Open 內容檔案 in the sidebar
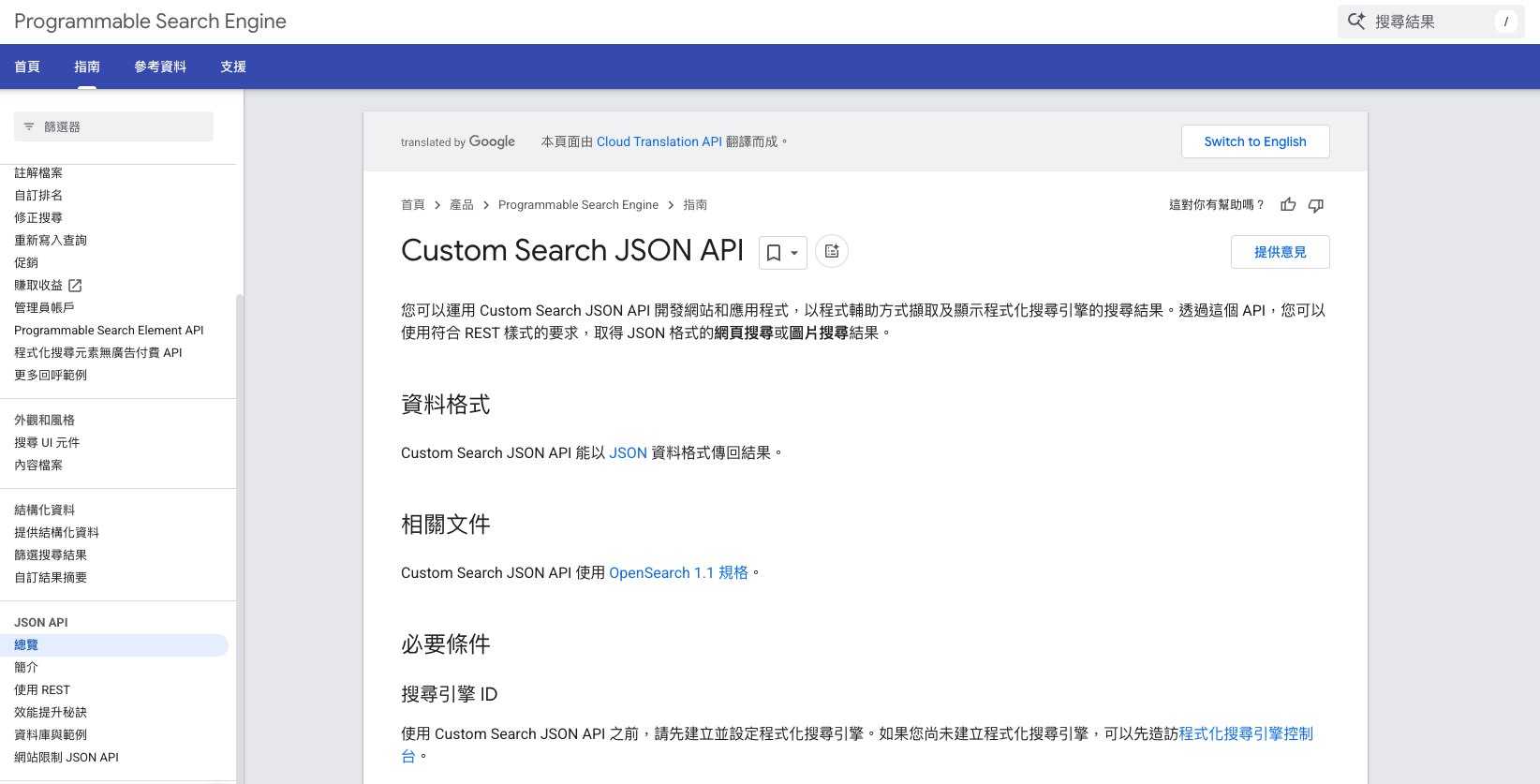This screenshot has width=1540, height=784. tap(38, 466)
